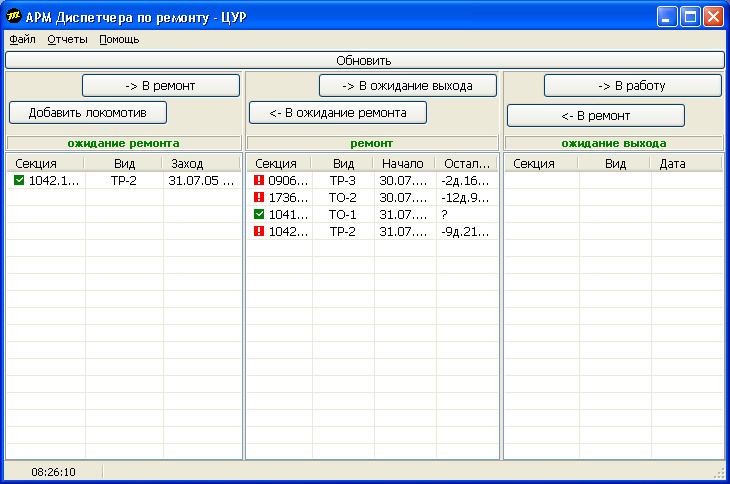The image size is (730, 484).
Task: Select section 1042... in repair list
Action: point(288,231)
